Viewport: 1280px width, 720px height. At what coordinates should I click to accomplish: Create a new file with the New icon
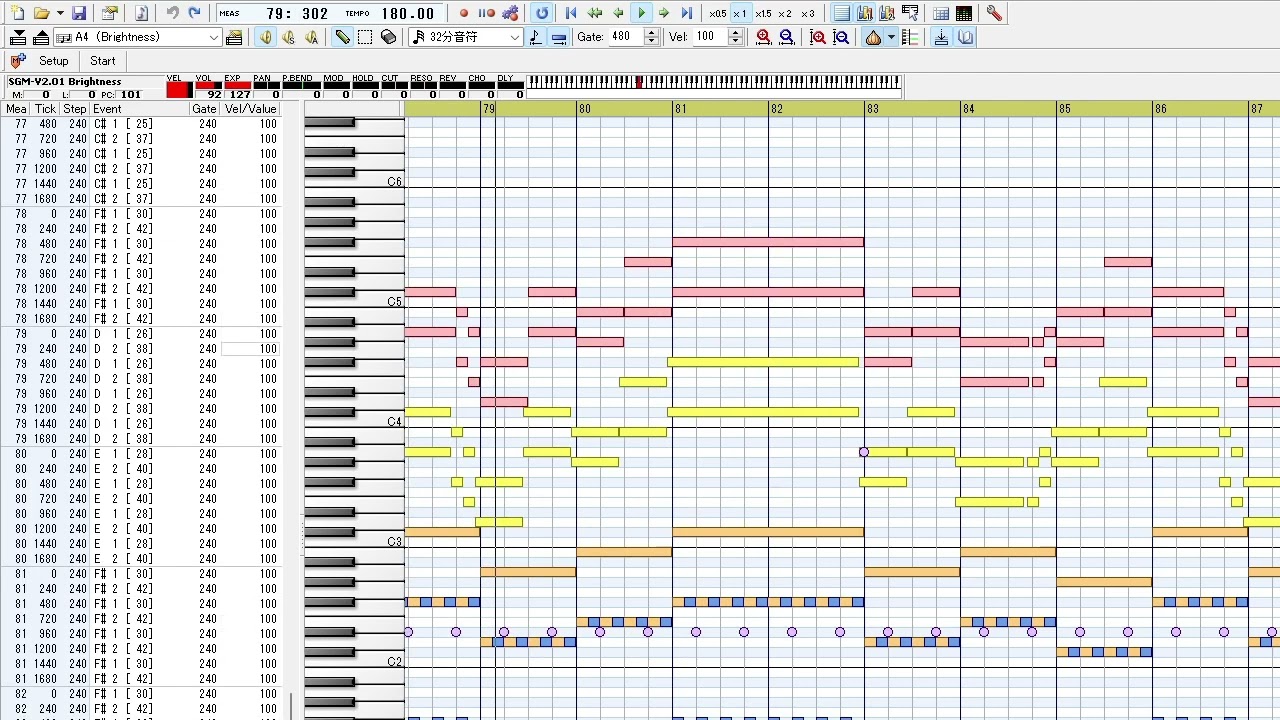point(17,13)
